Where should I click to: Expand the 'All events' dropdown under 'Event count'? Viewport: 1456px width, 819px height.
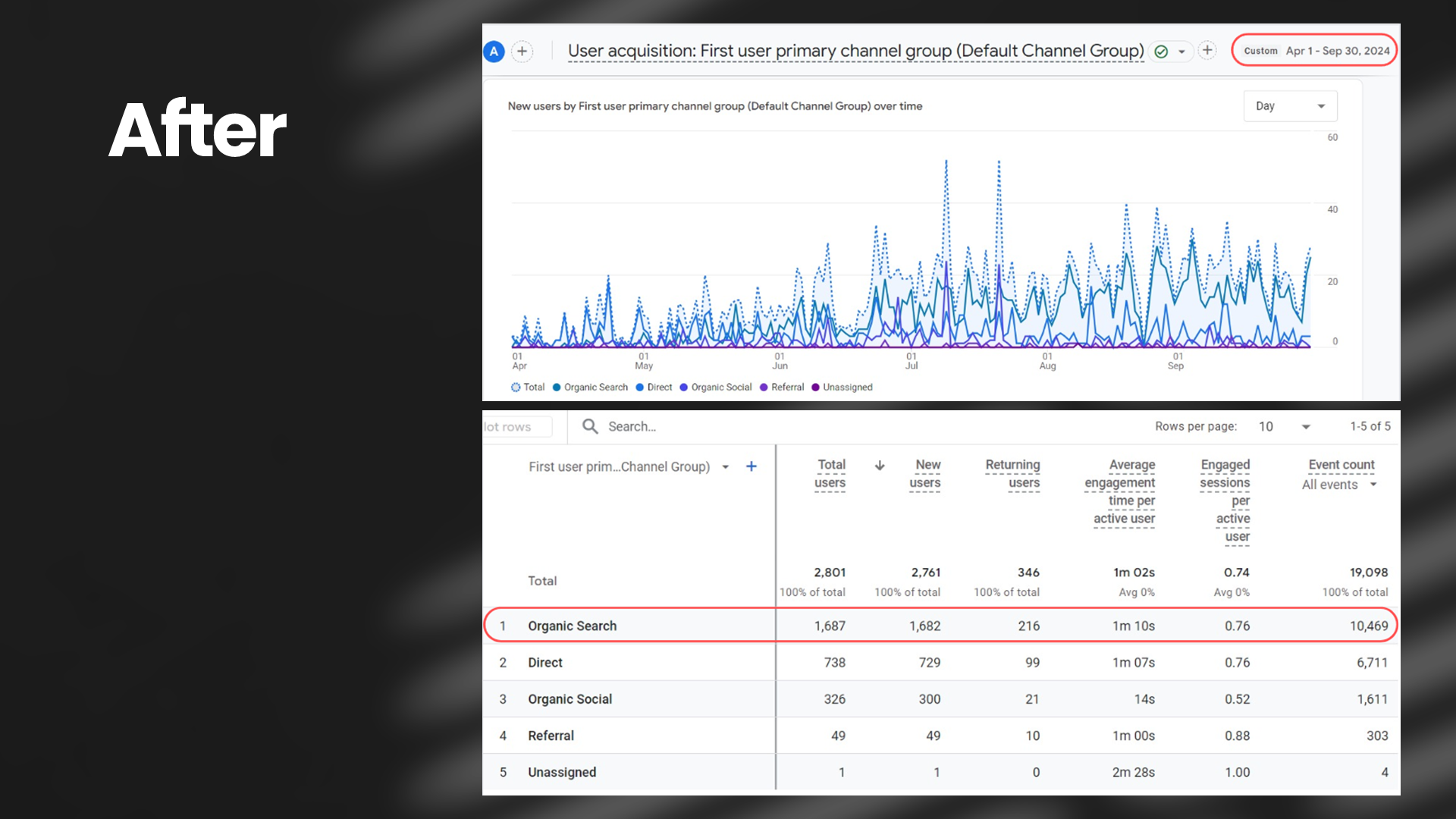pos(1338,485)
